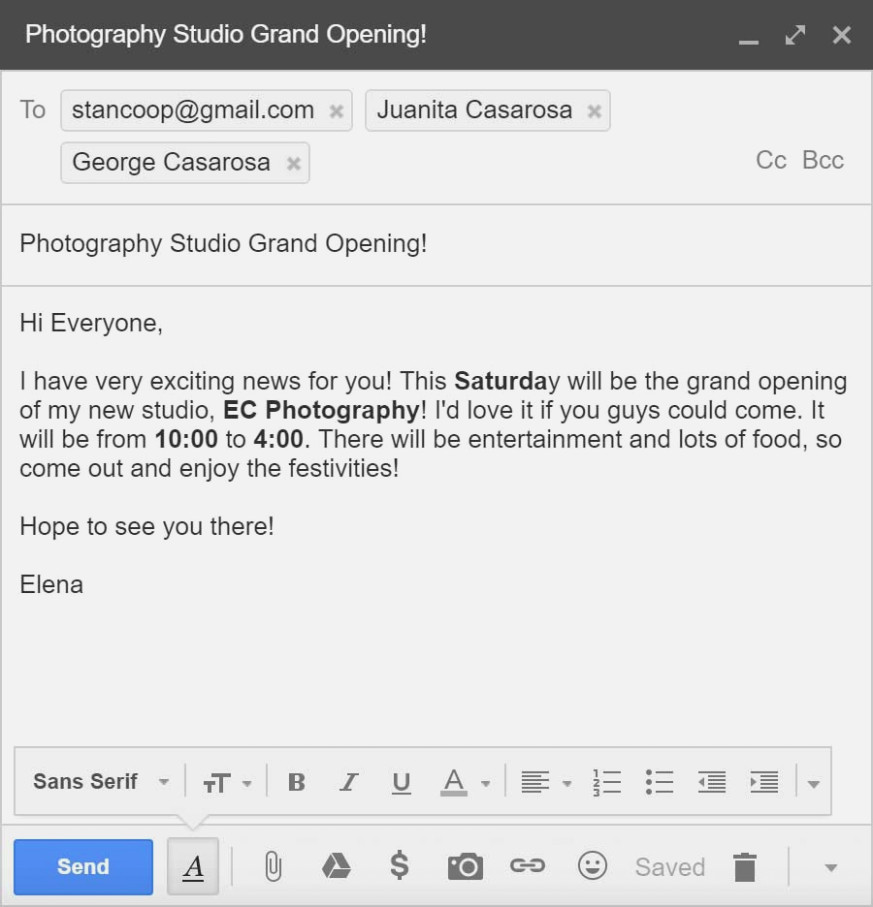The width and height of the screenshot is (873, 907).
Task: Insert a hyperlink into the message
Action: 529,866
